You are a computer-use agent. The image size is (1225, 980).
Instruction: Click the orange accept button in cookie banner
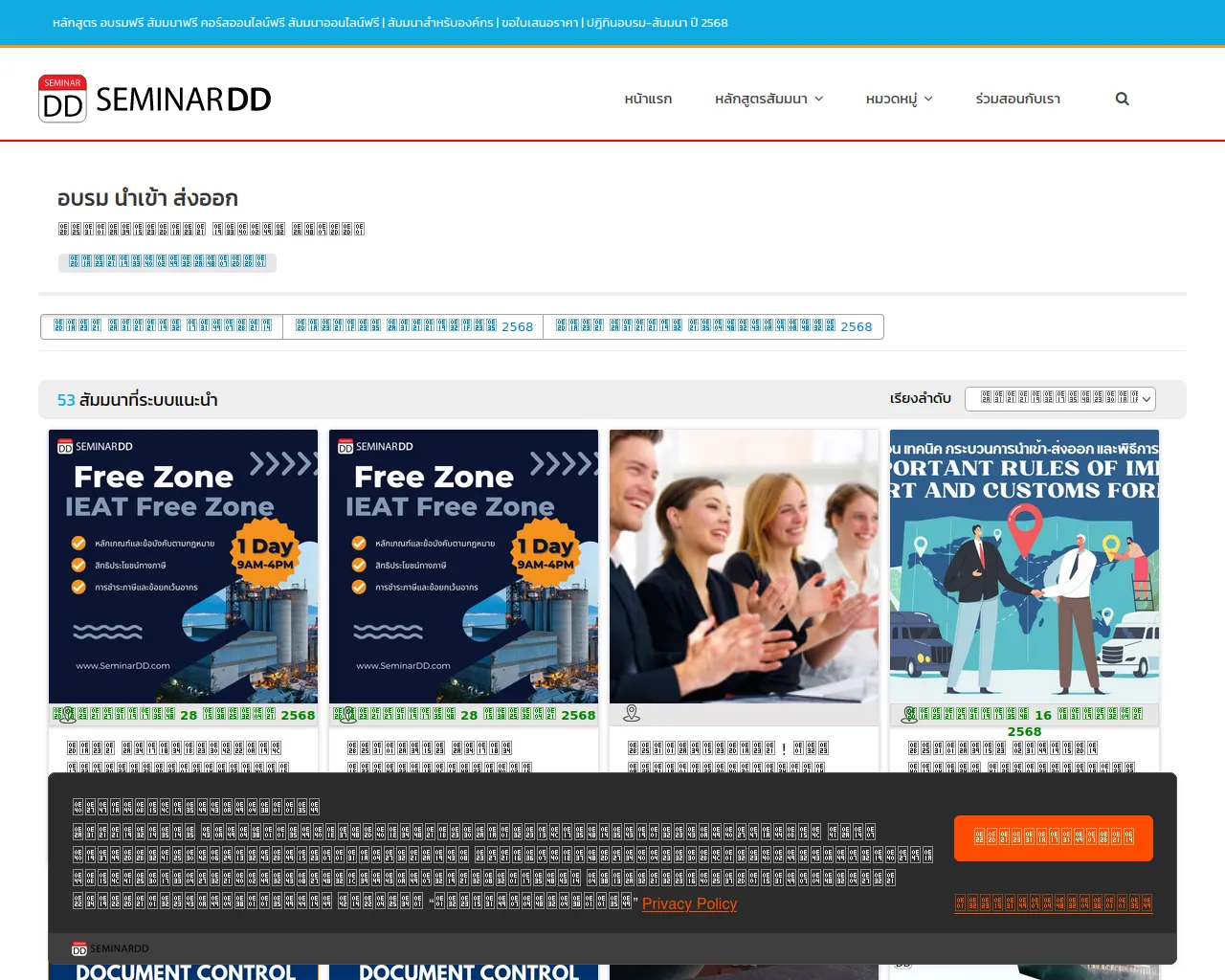[x=1054, y=838]
